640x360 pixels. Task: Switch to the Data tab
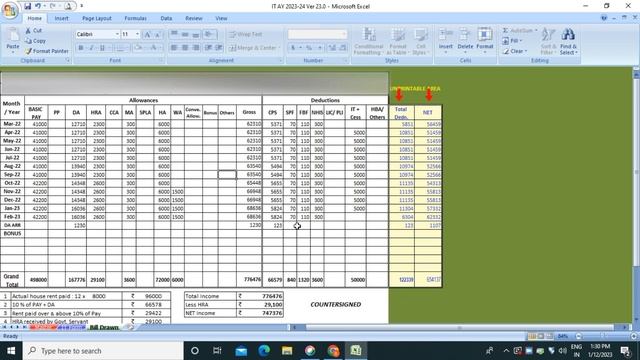[x=166, y=18]
